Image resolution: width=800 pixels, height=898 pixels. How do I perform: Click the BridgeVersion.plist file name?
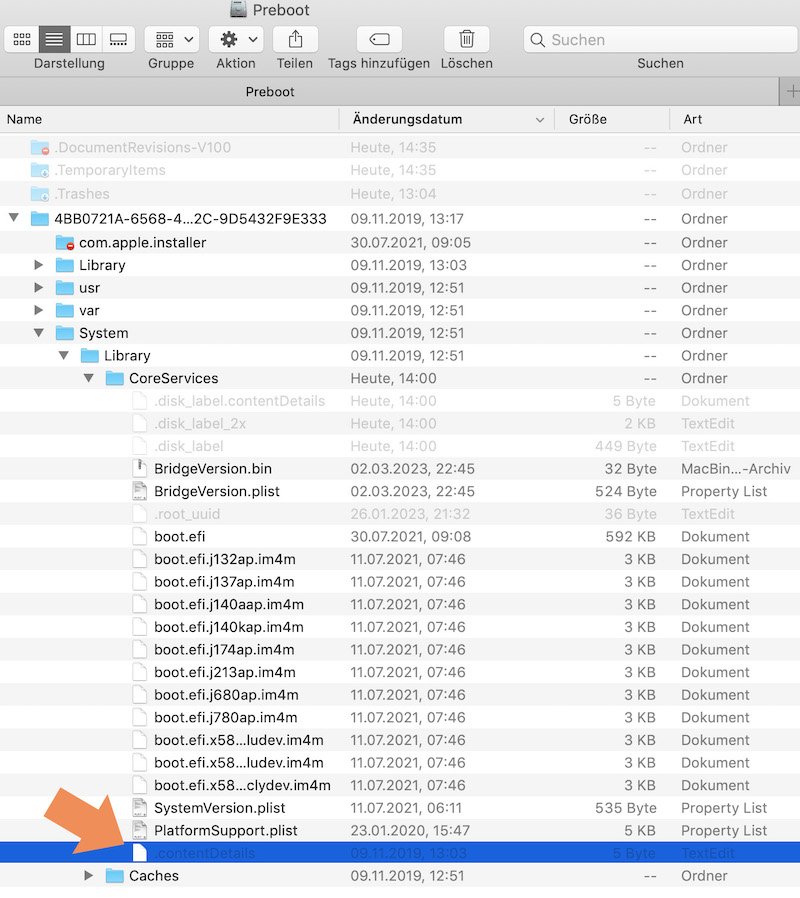point(217,491)
